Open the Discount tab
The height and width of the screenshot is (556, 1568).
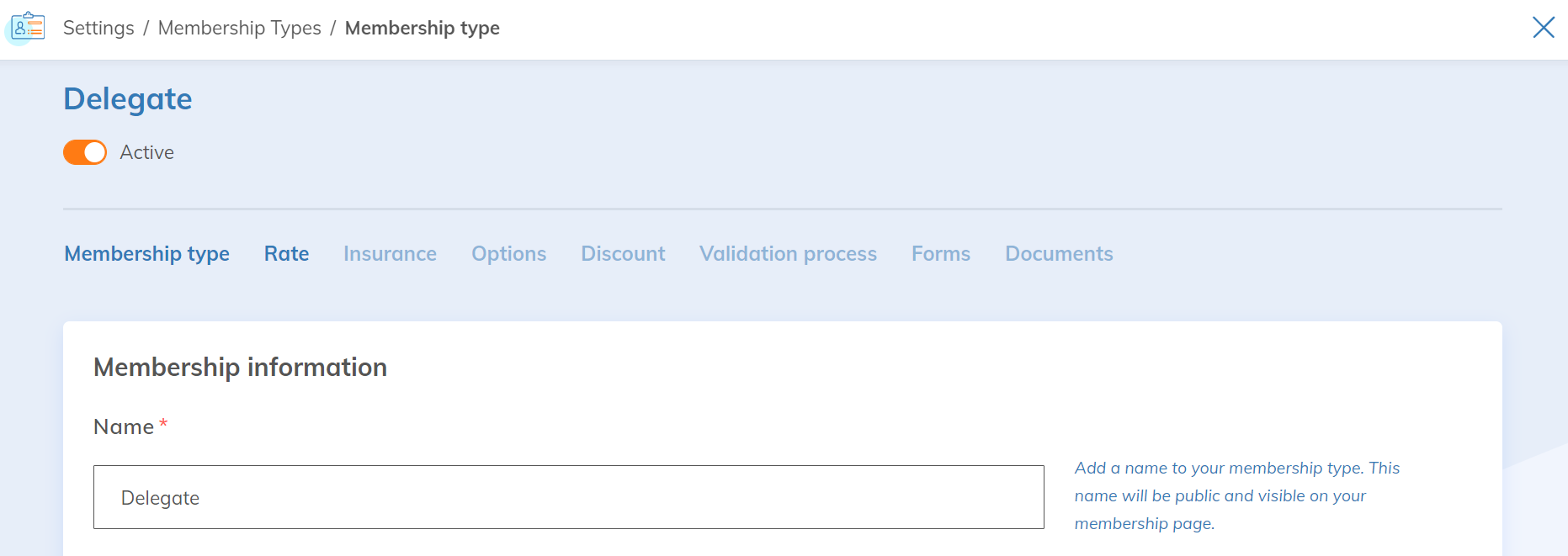[623, 254]
